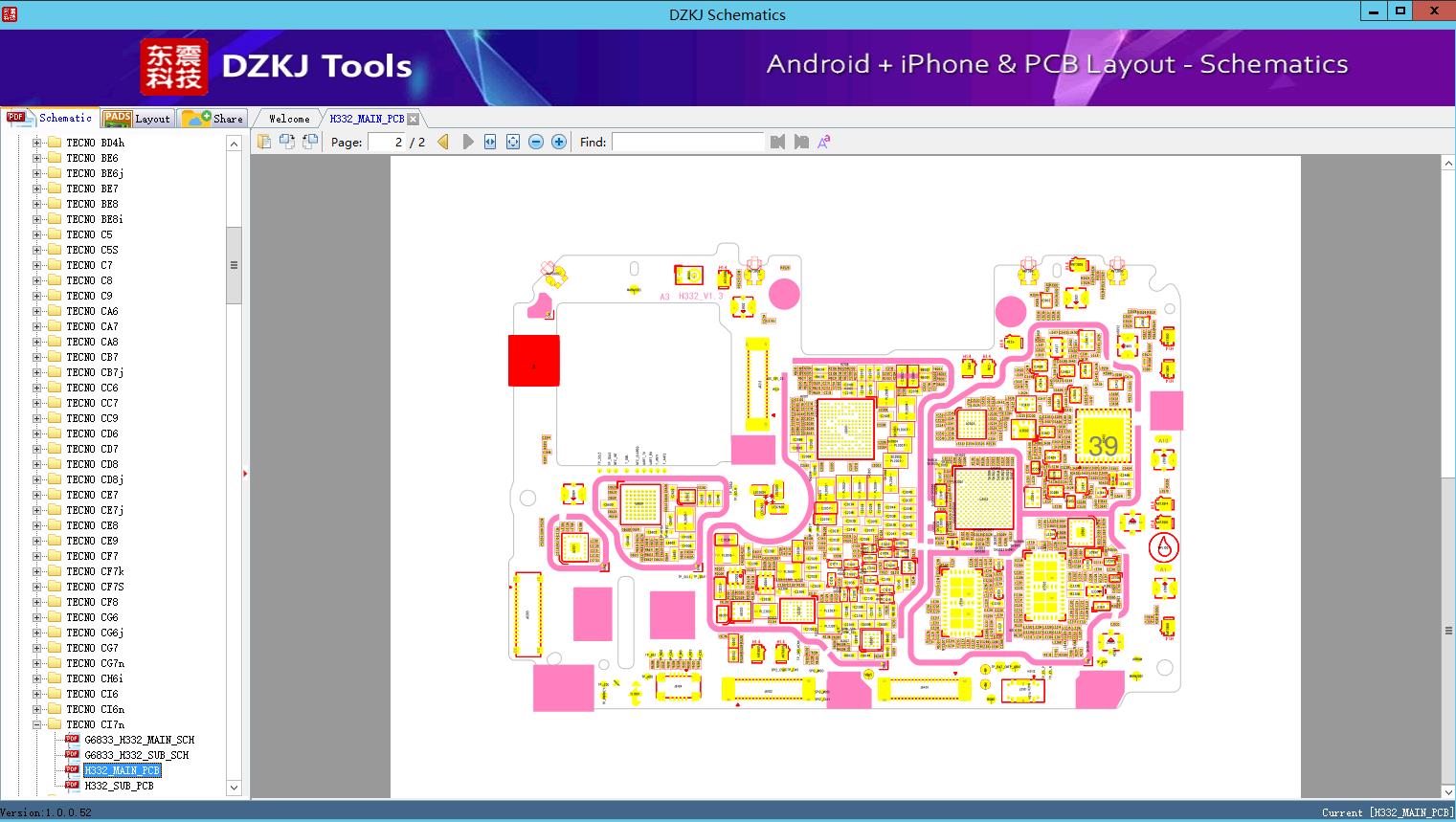This screenshot has height=822, width=1456.
Task: Expand the TECNO C8 tree node
Action: (36, 280)
